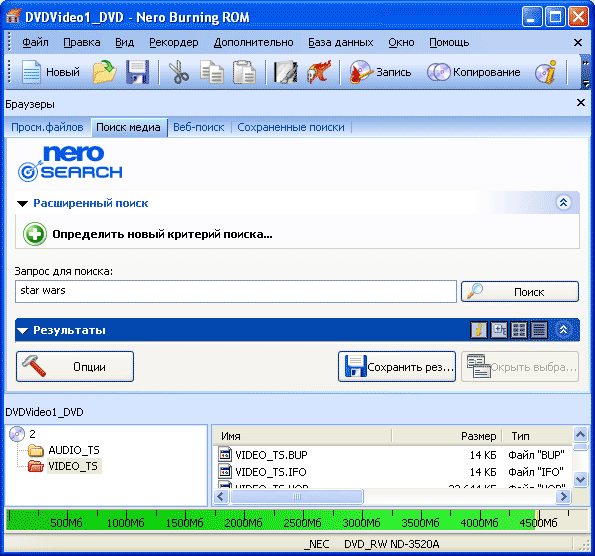595x556 pixels.
Task: Click the green plus add criterion icon
Action: 35,234
